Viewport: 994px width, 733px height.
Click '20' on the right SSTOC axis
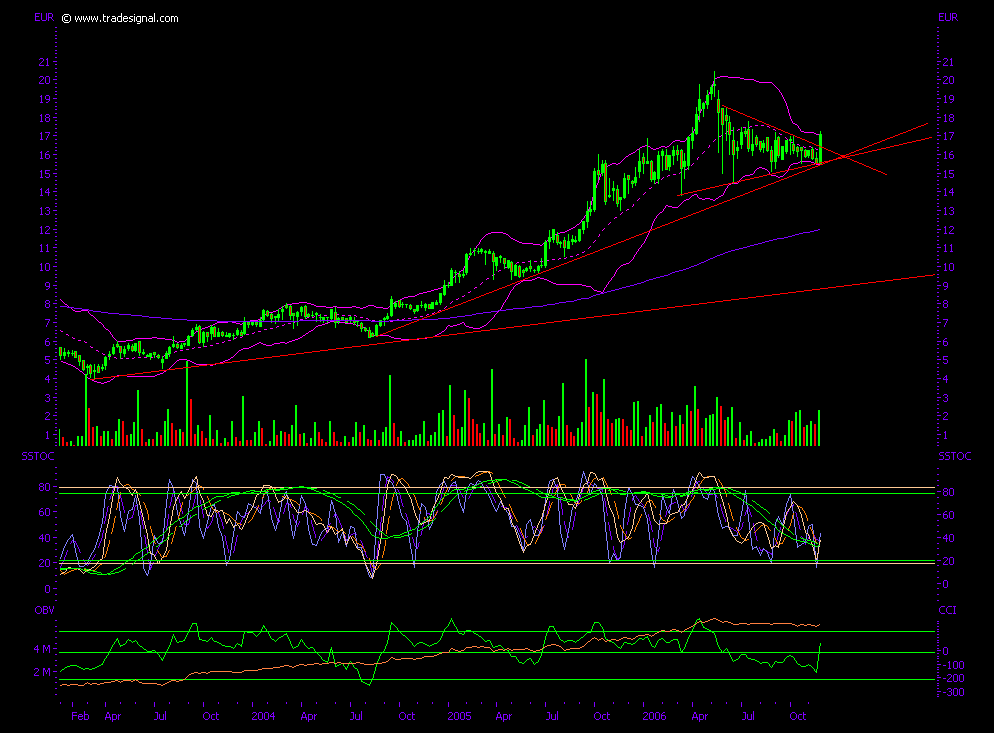tap(949, 562)
